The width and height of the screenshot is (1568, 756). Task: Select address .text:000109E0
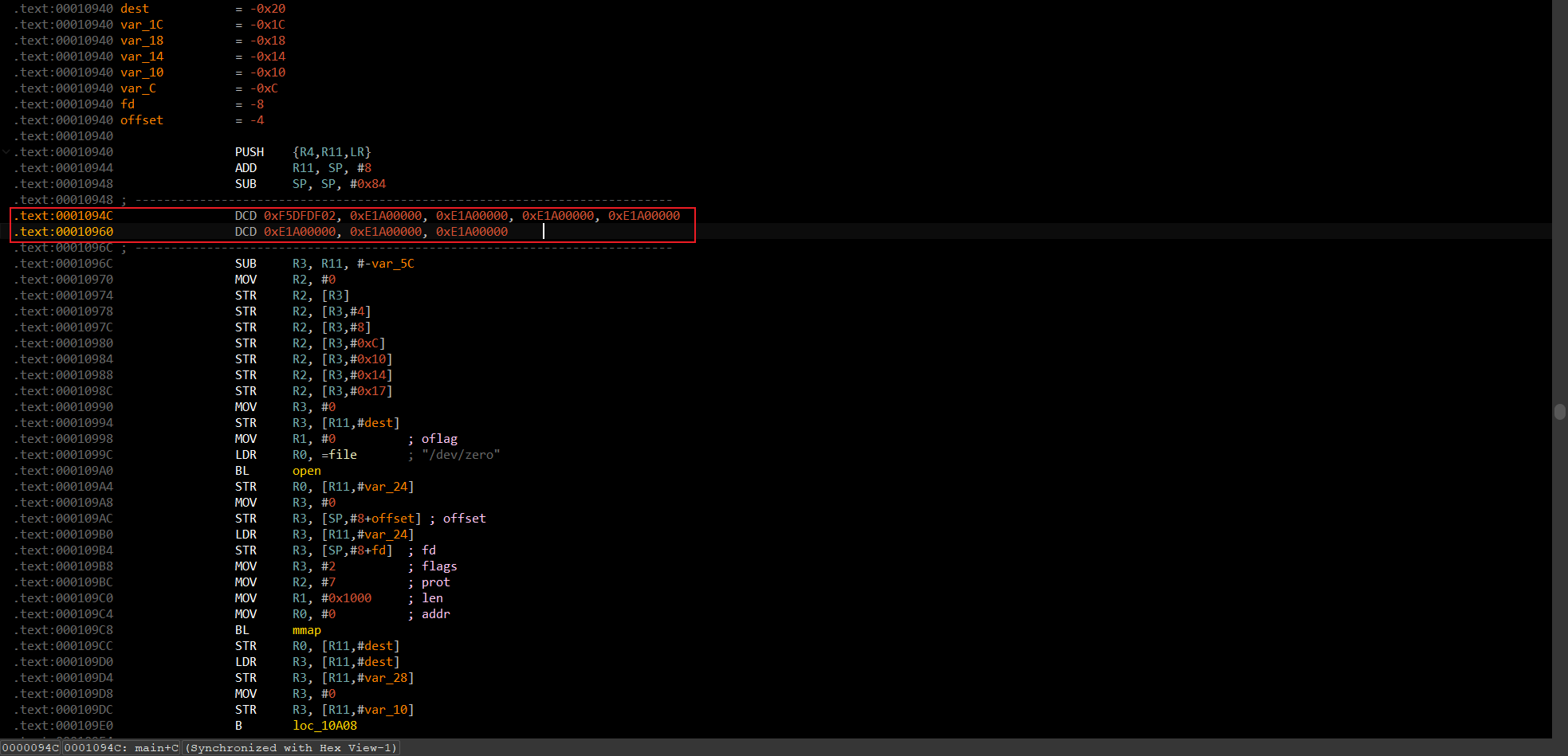click(x=64, y=726)
